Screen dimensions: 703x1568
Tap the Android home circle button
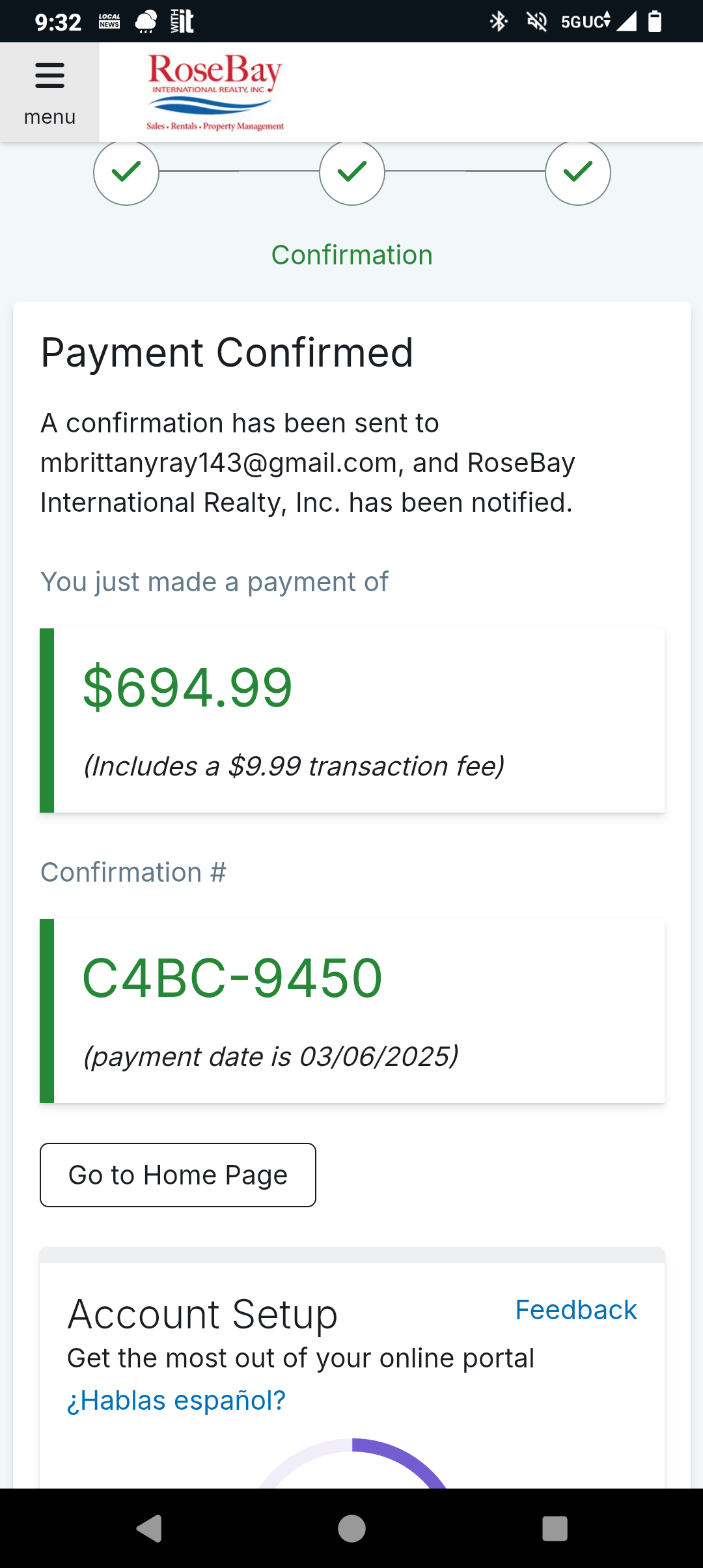point(351,1528)
